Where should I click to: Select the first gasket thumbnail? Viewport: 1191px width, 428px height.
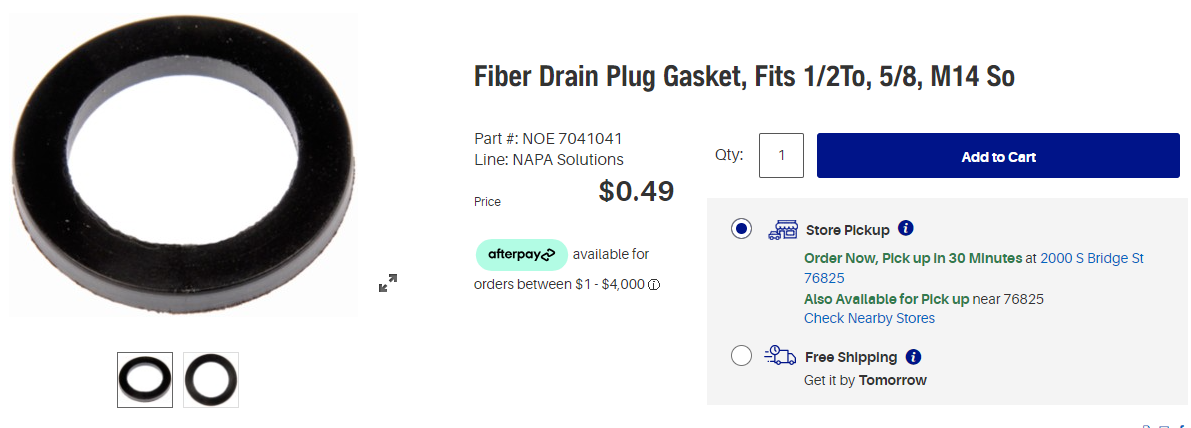[145, 380]
